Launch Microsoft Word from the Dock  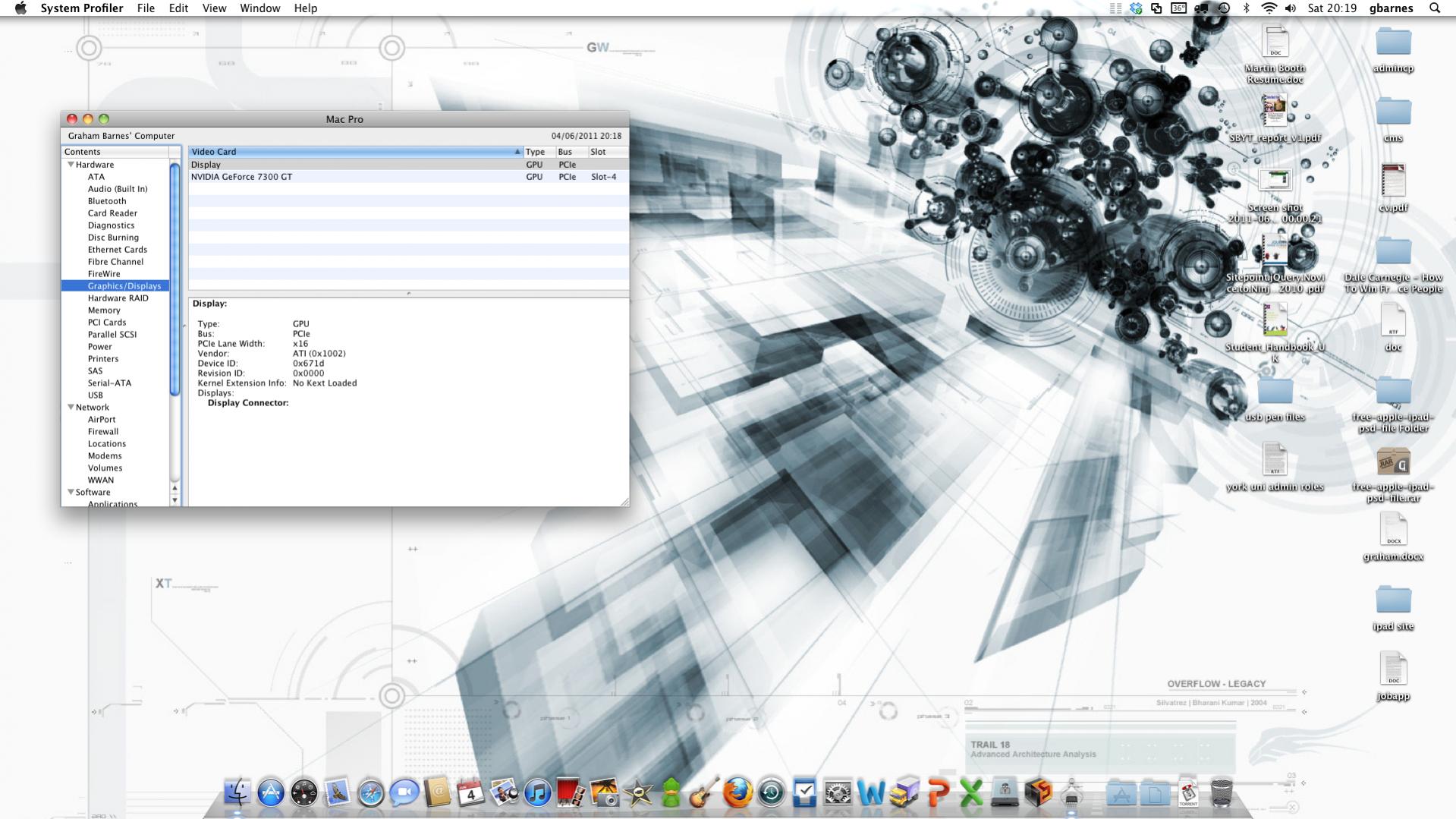871,792
